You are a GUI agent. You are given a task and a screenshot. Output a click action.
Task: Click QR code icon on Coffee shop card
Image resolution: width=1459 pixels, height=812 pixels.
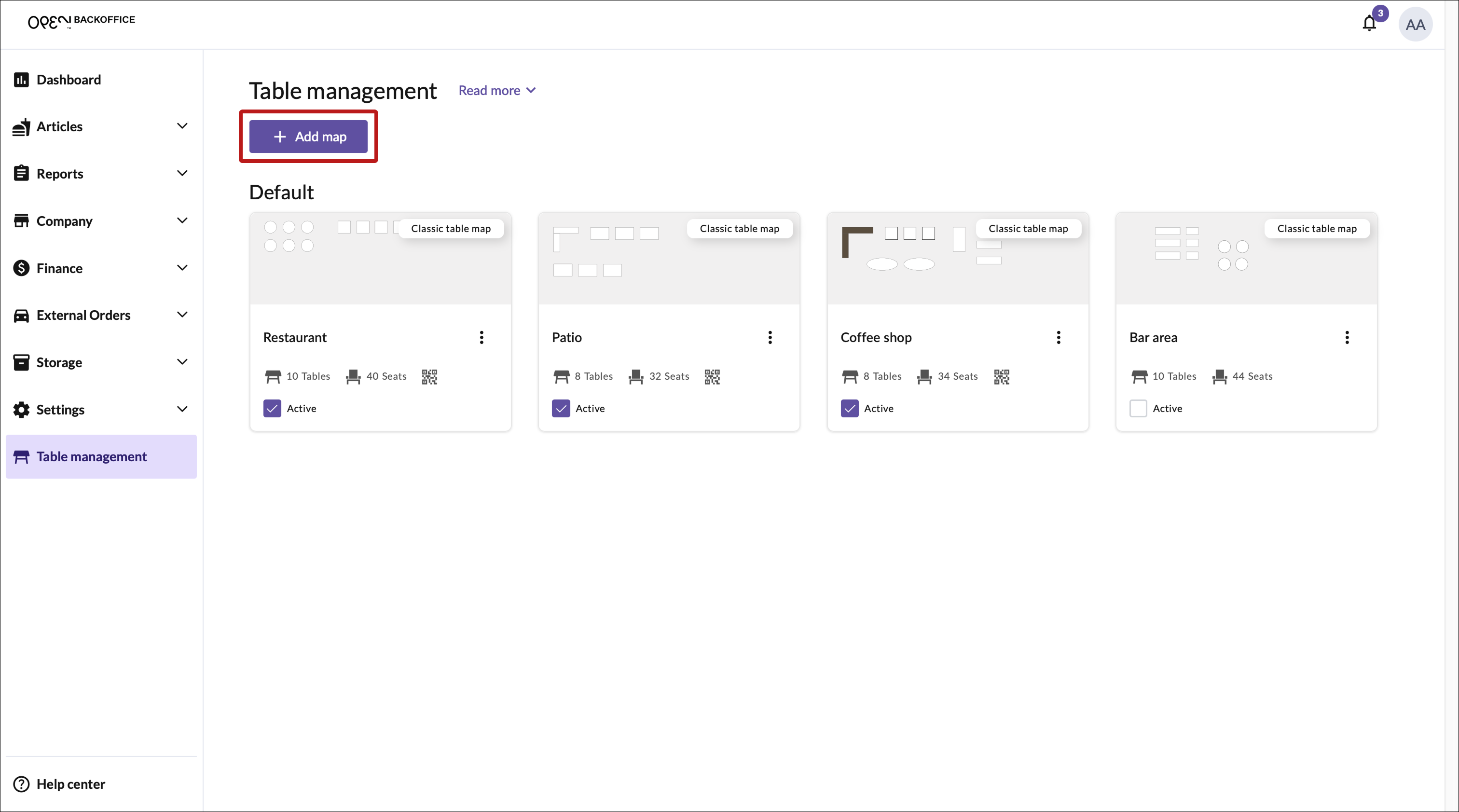point(1001,376)
